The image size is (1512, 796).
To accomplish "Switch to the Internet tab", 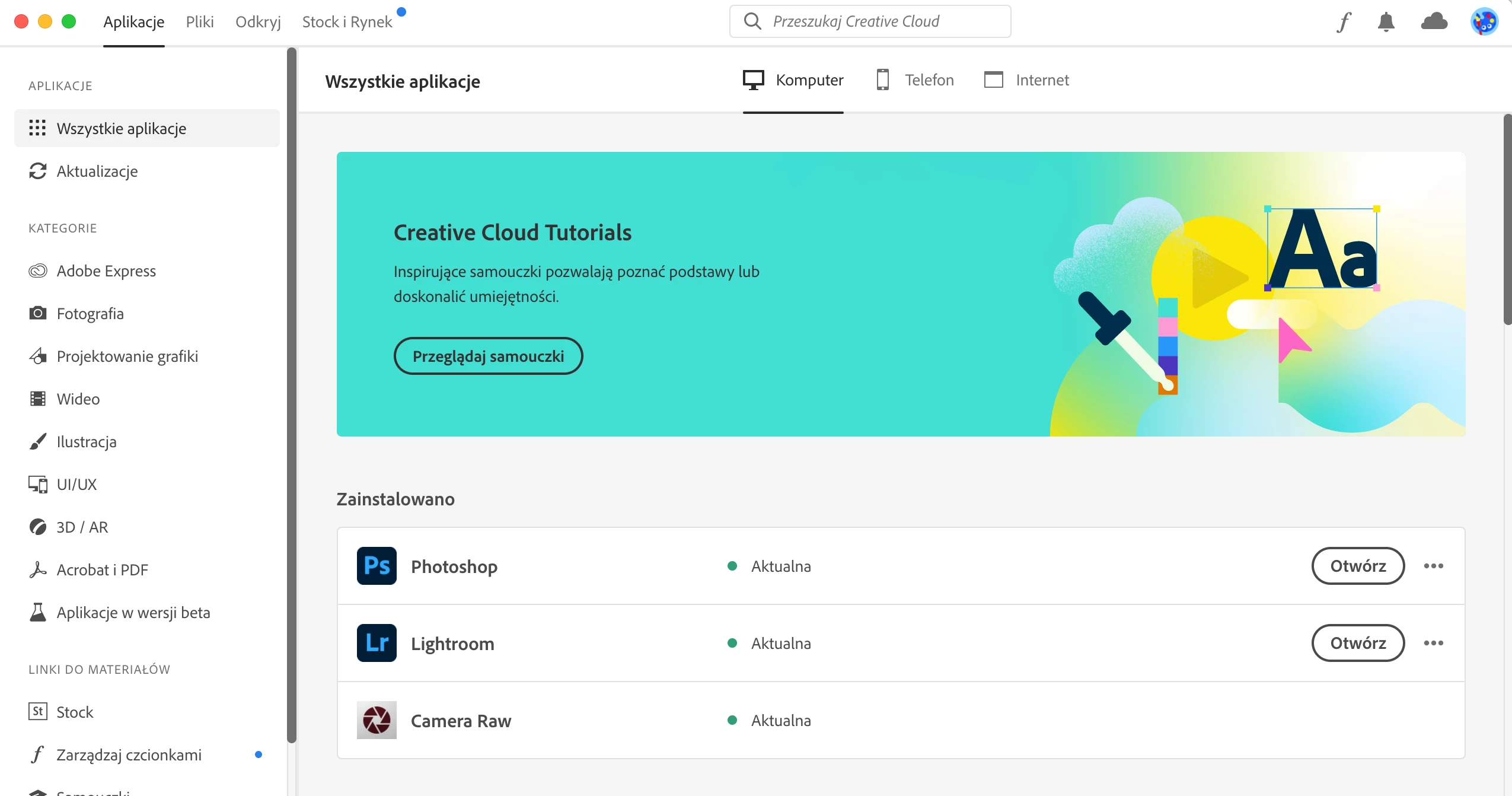I will click(1027, 80).
